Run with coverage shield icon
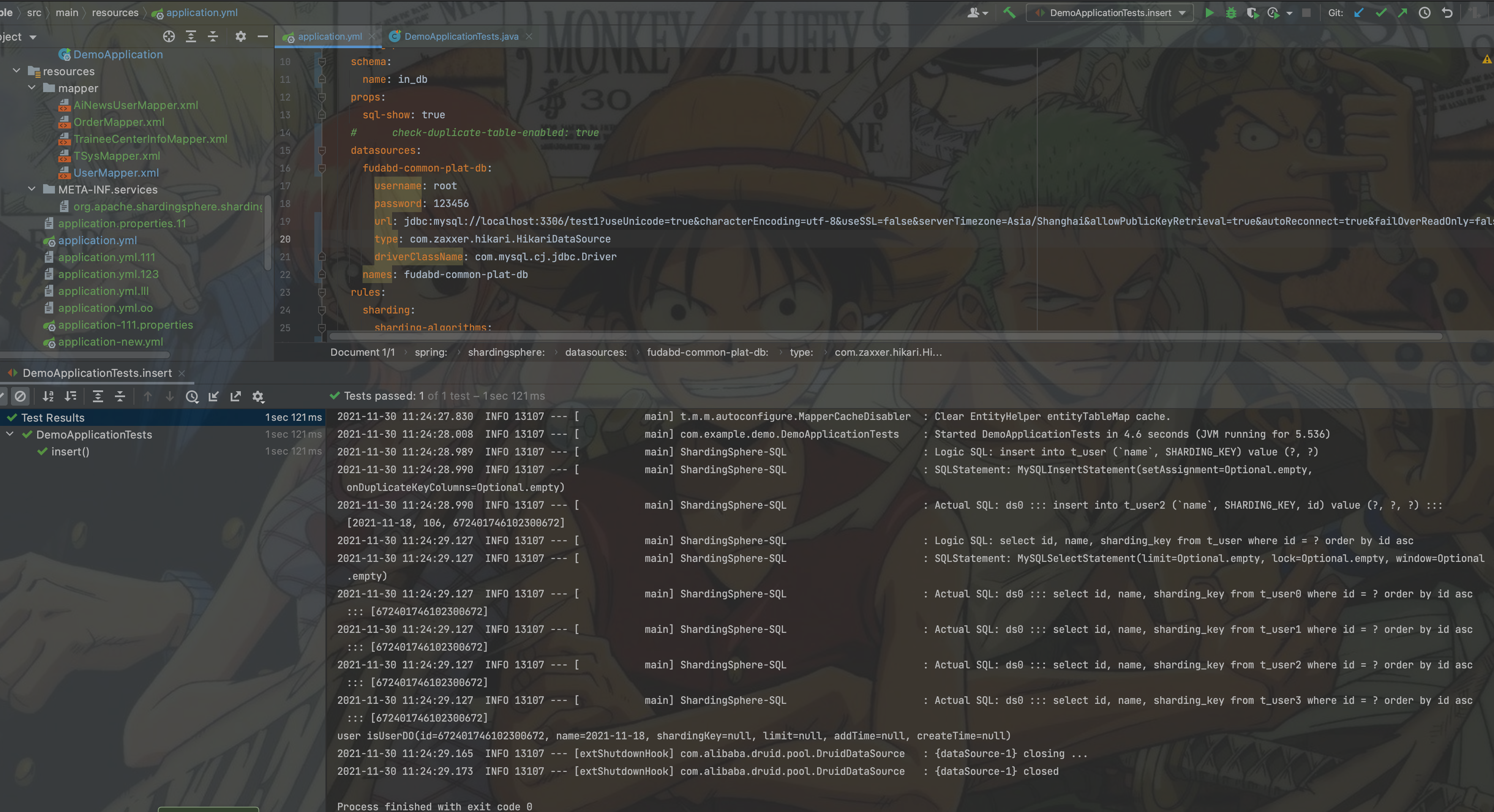The width and height of the screenshot is (1494, 812). [1251, 13]
